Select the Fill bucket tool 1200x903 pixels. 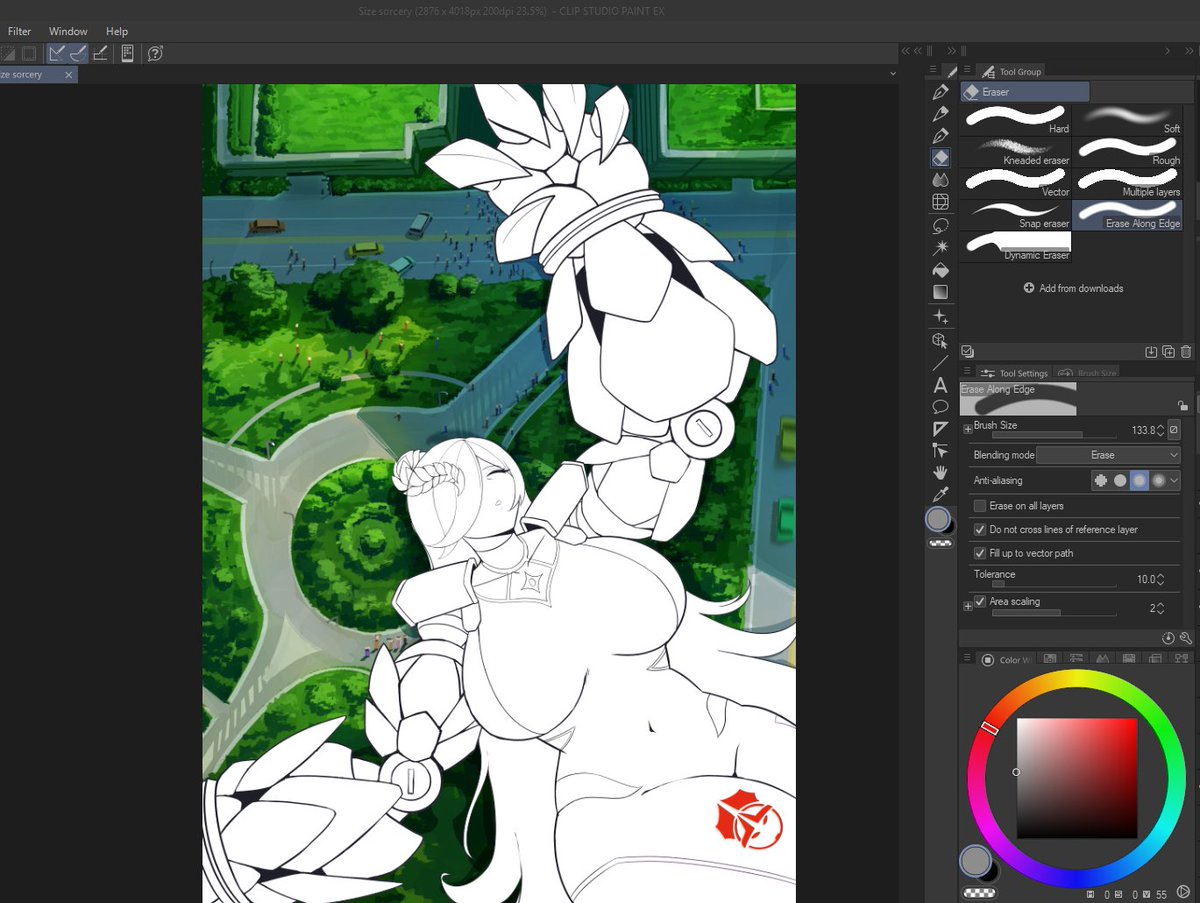pos(940,270)
